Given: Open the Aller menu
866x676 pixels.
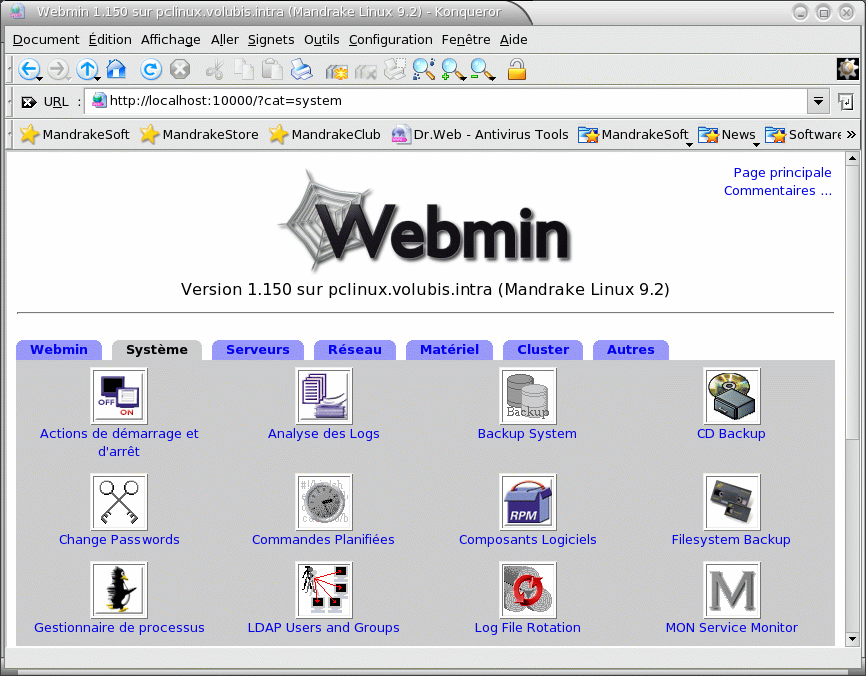Looking at the screenshot, I should (x=224, y=40).
